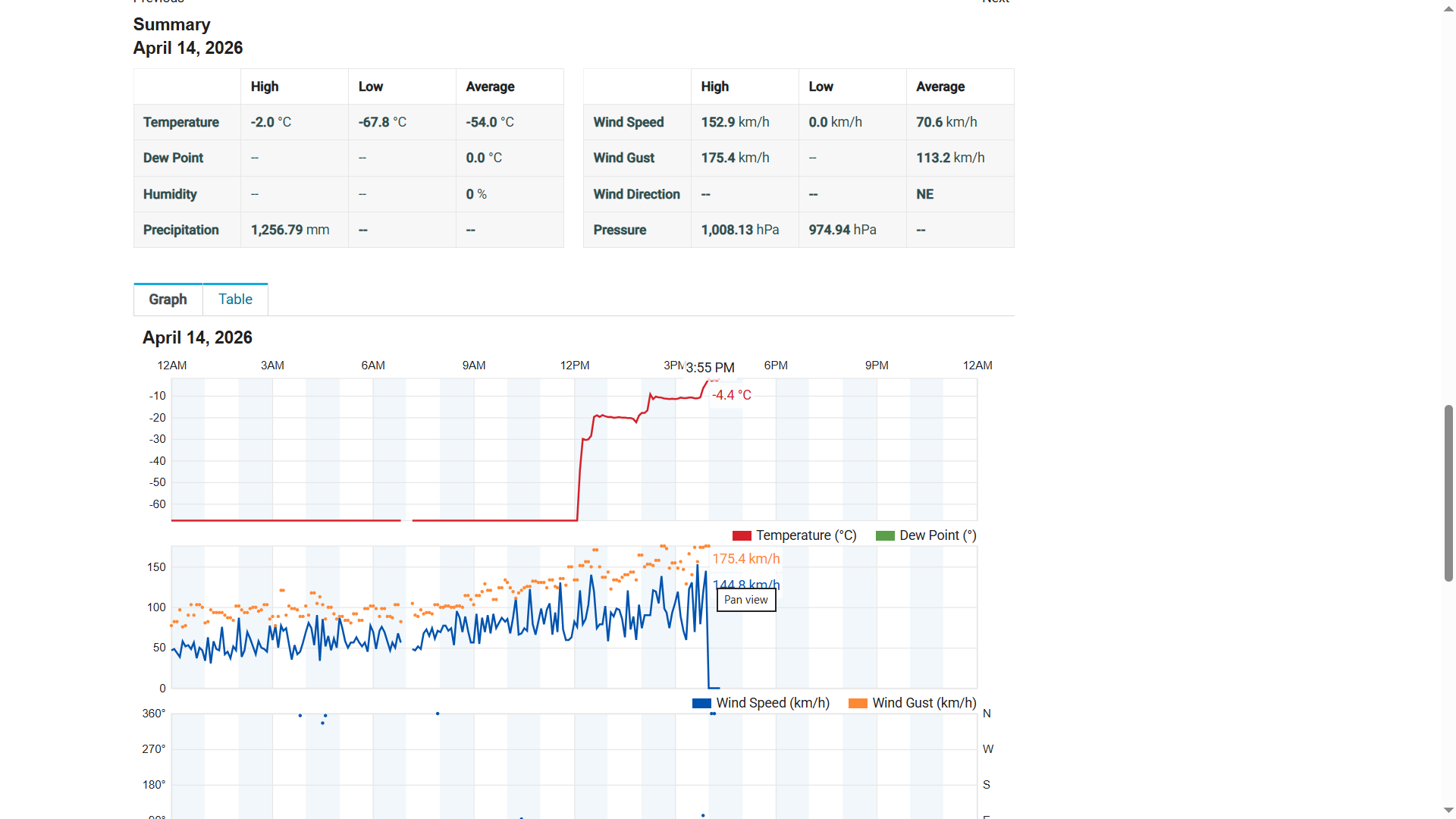
Task: Click the scrollbar down arrow
Action: (x=1448, y=811)
